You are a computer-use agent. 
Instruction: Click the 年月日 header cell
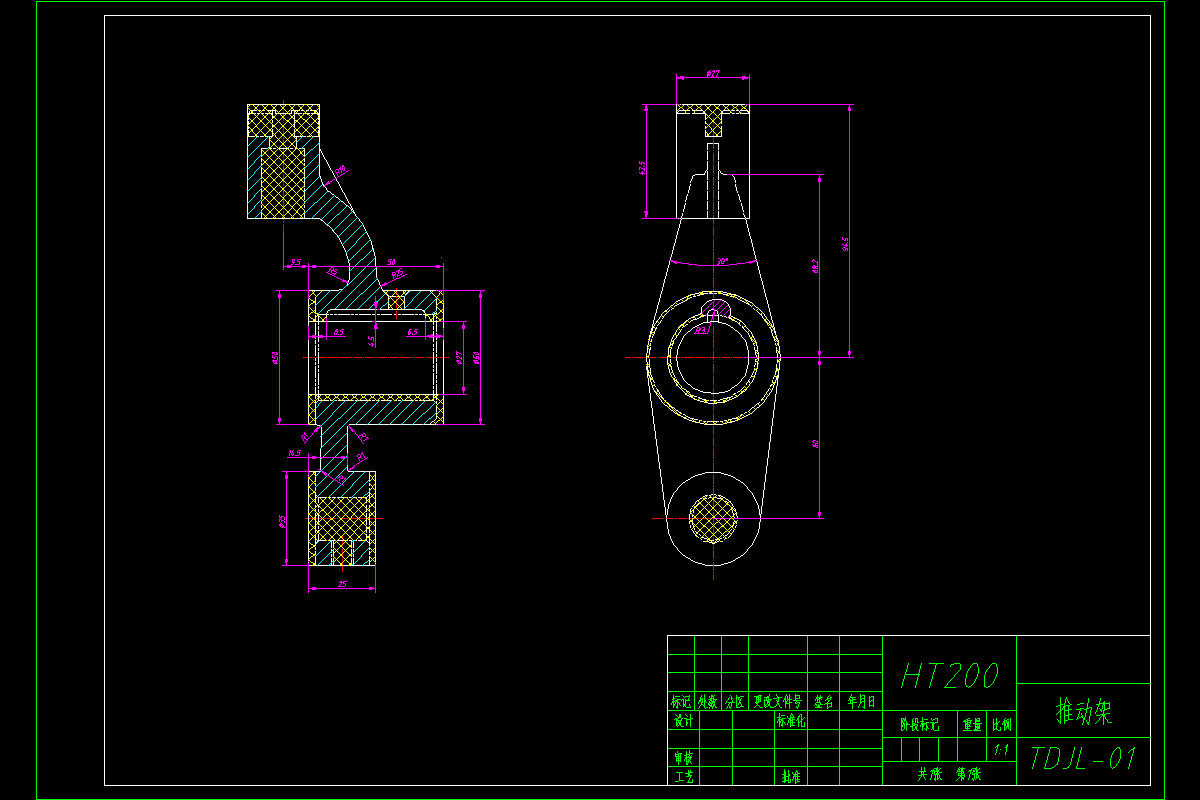click(861, 703)
